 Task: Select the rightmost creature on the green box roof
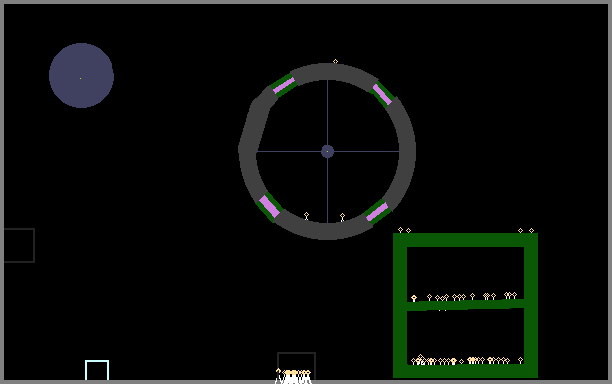(531, 231)
